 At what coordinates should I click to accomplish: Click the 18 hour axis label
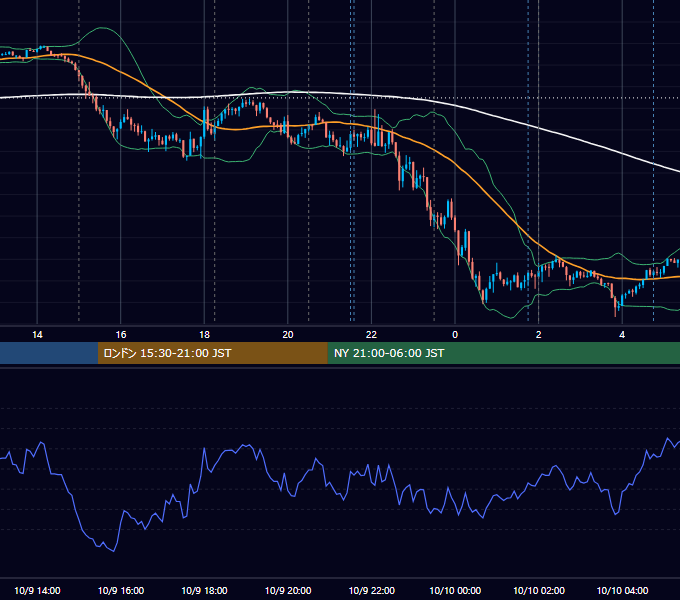(204, 335)
